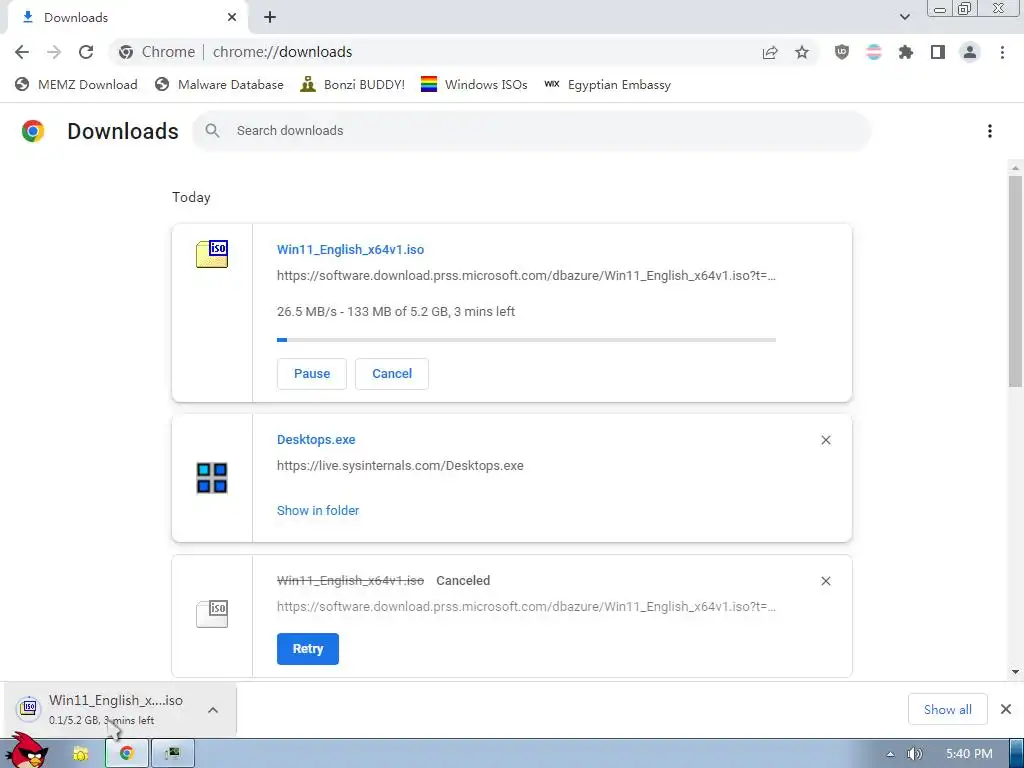The height and width of the screenshot is (768, 1024).
Task: Click the page vertical scrollbar thumb
Action: click(x=1015, y=281)
